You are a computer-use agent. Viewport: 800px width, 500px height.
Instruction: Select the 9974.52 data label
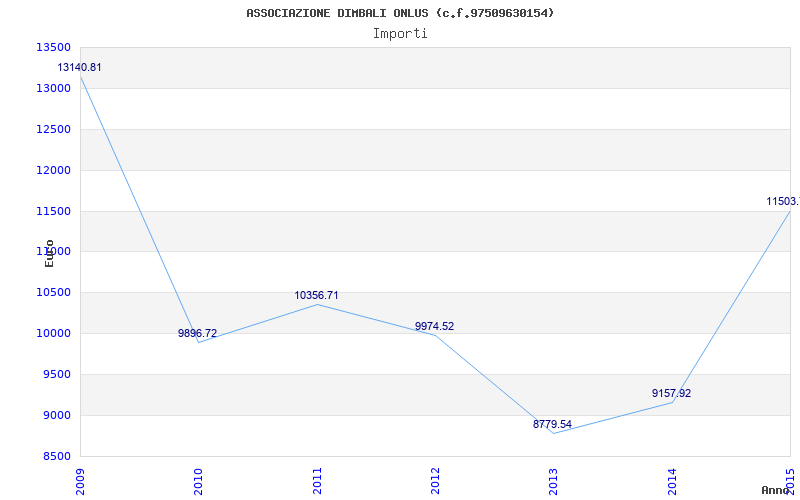434,327
